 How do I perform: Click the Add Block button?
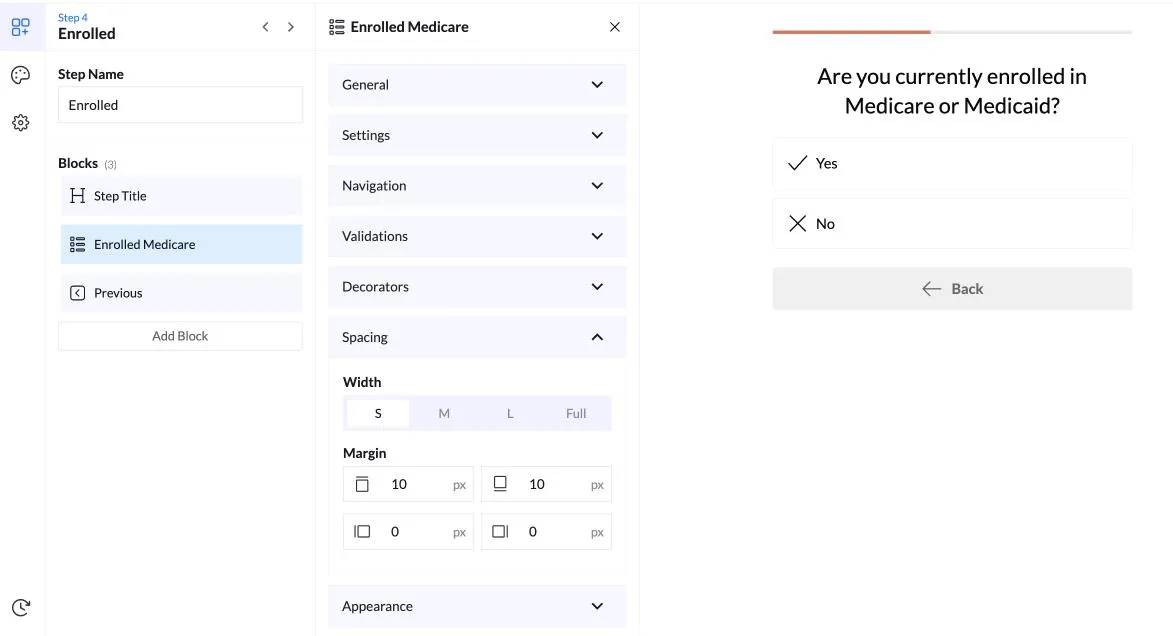pyautogui.click(x=180, y=336)
